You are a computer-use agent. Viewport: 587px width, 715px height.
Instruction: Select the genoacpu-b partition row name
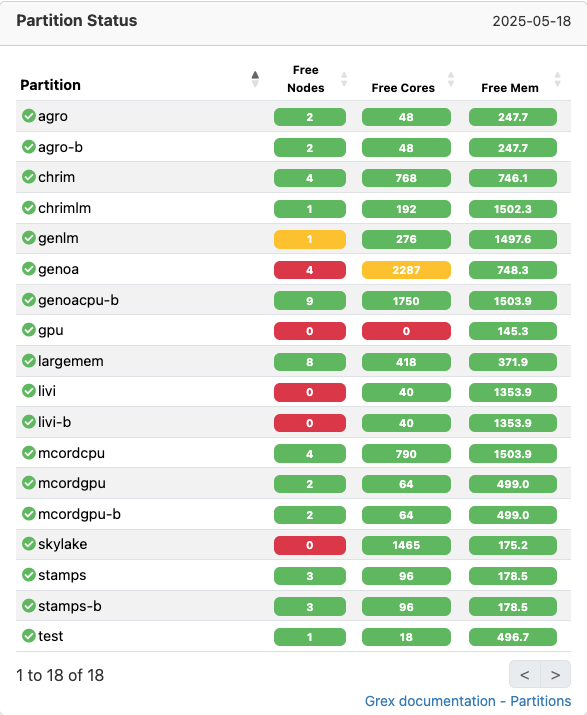tap(78, 300)
